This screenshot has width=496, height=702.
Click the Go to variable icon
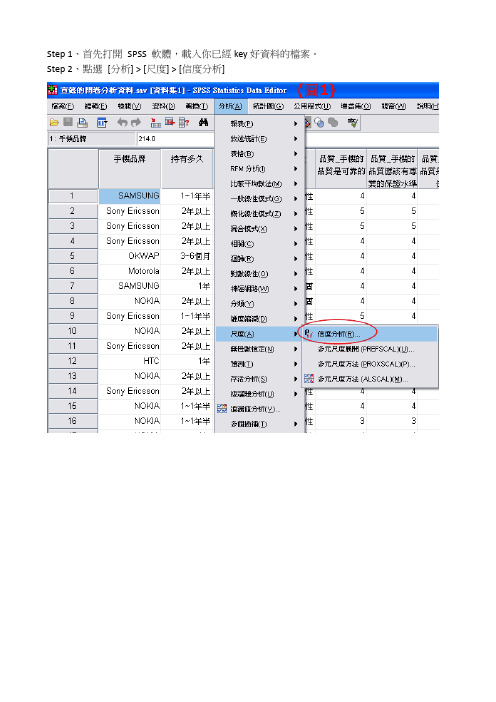tap(170, 122)
